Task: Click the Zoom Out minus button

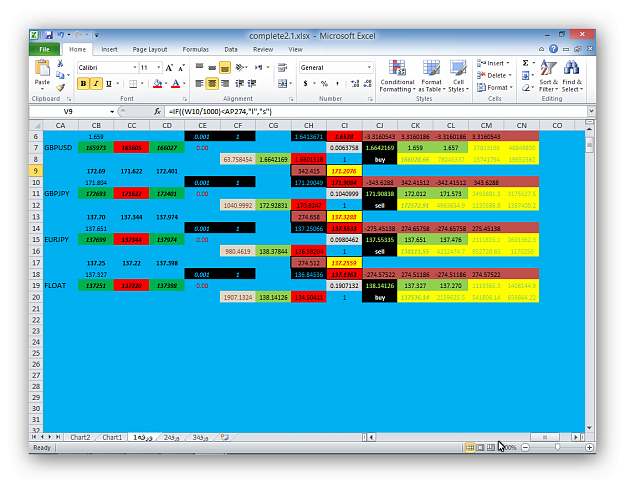Action: (525, 448)
